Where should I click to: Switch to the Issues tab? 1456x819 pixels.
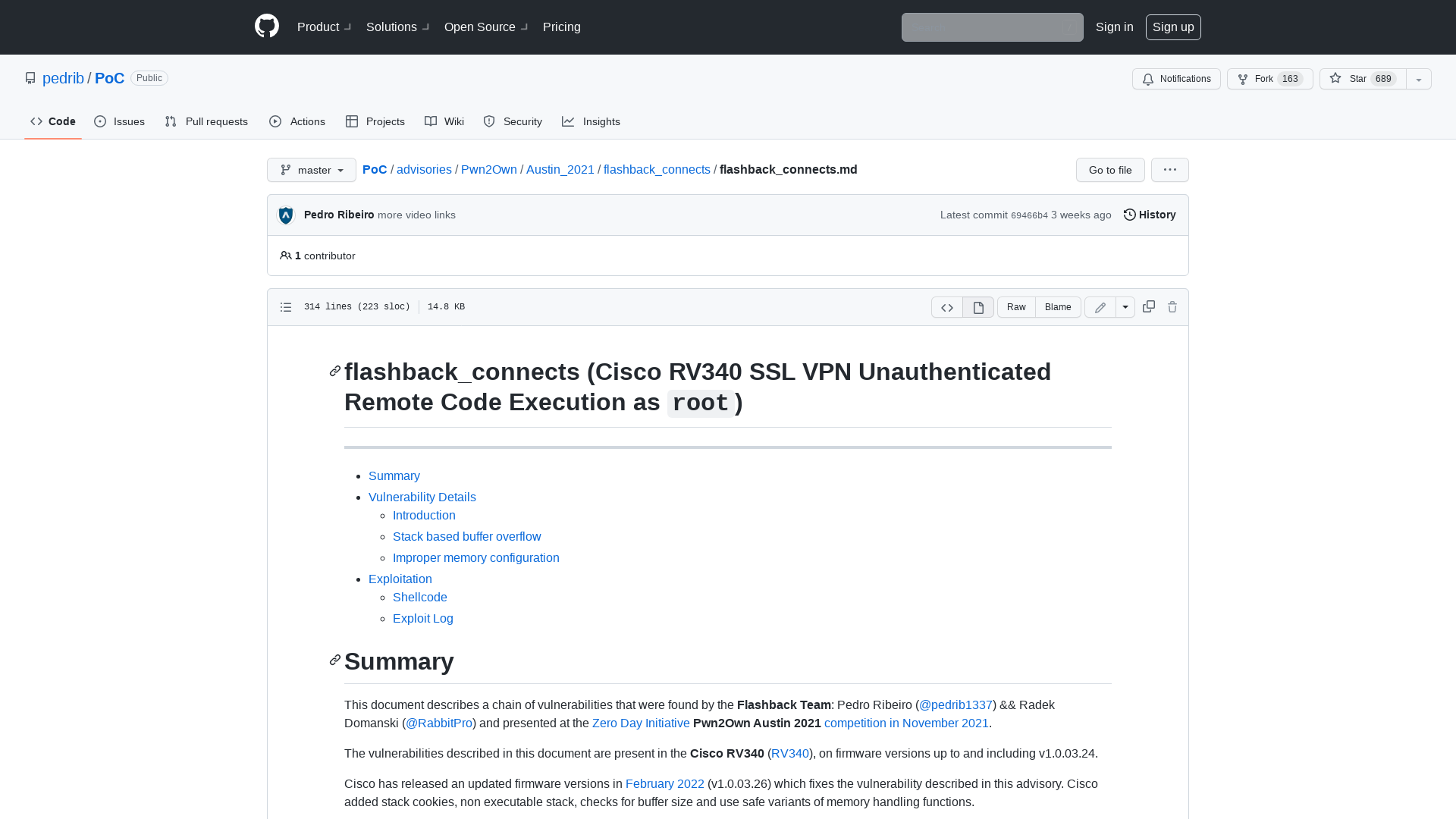click(120, 121)
